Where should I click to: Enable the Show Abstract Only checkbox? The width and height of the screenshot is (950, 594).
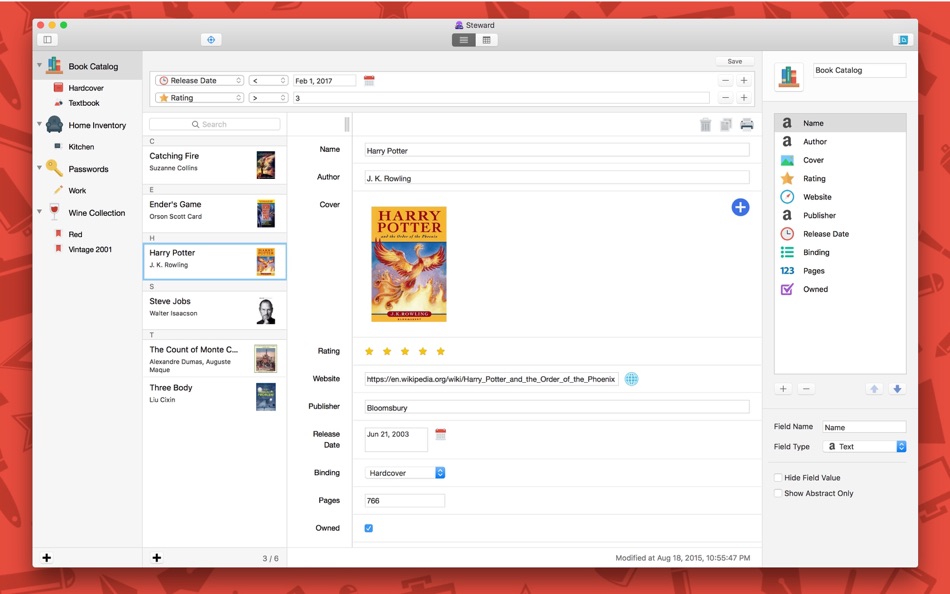click(778, 493)
